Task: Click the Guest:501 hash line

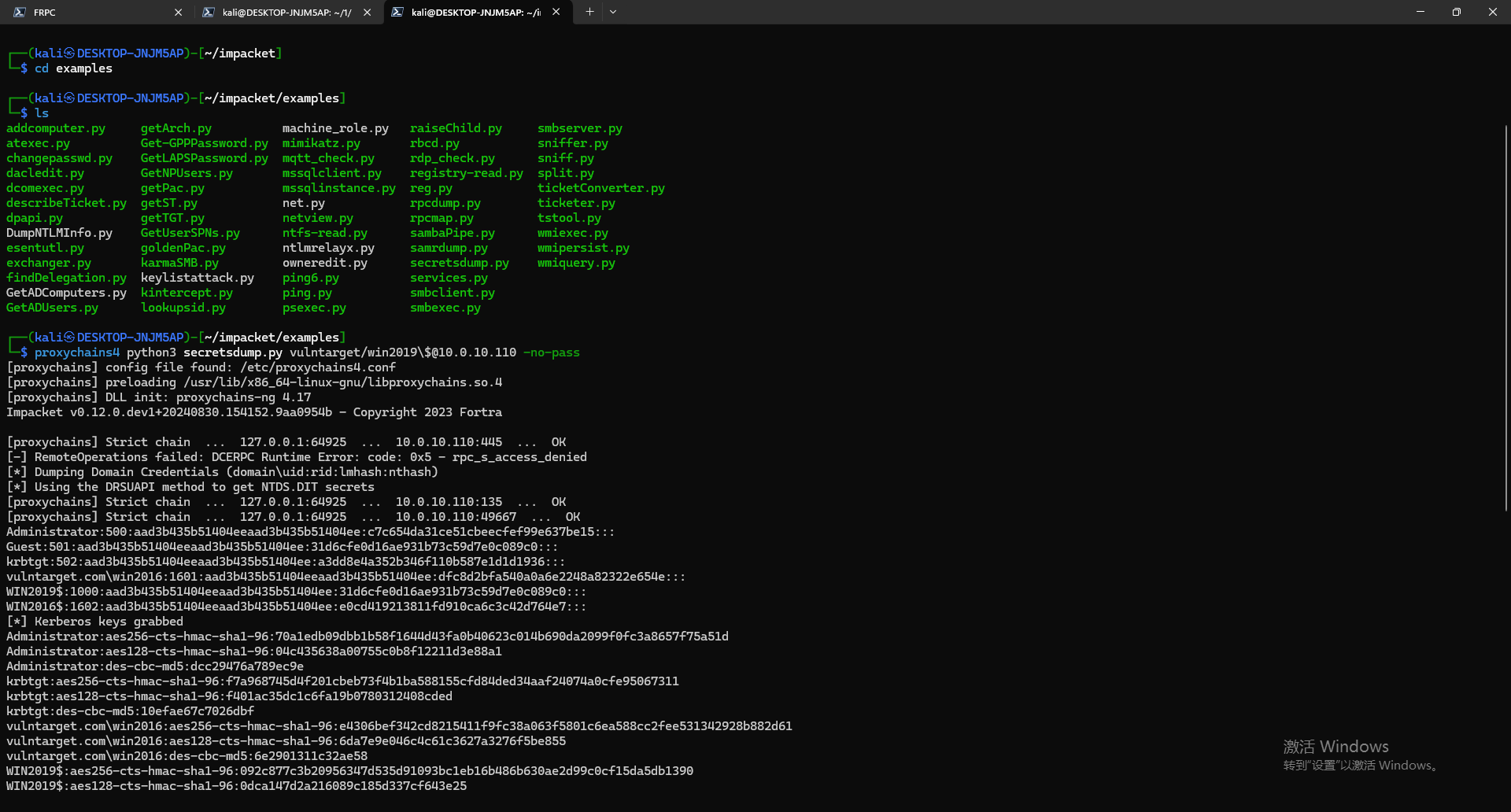Action: point(283,547)
